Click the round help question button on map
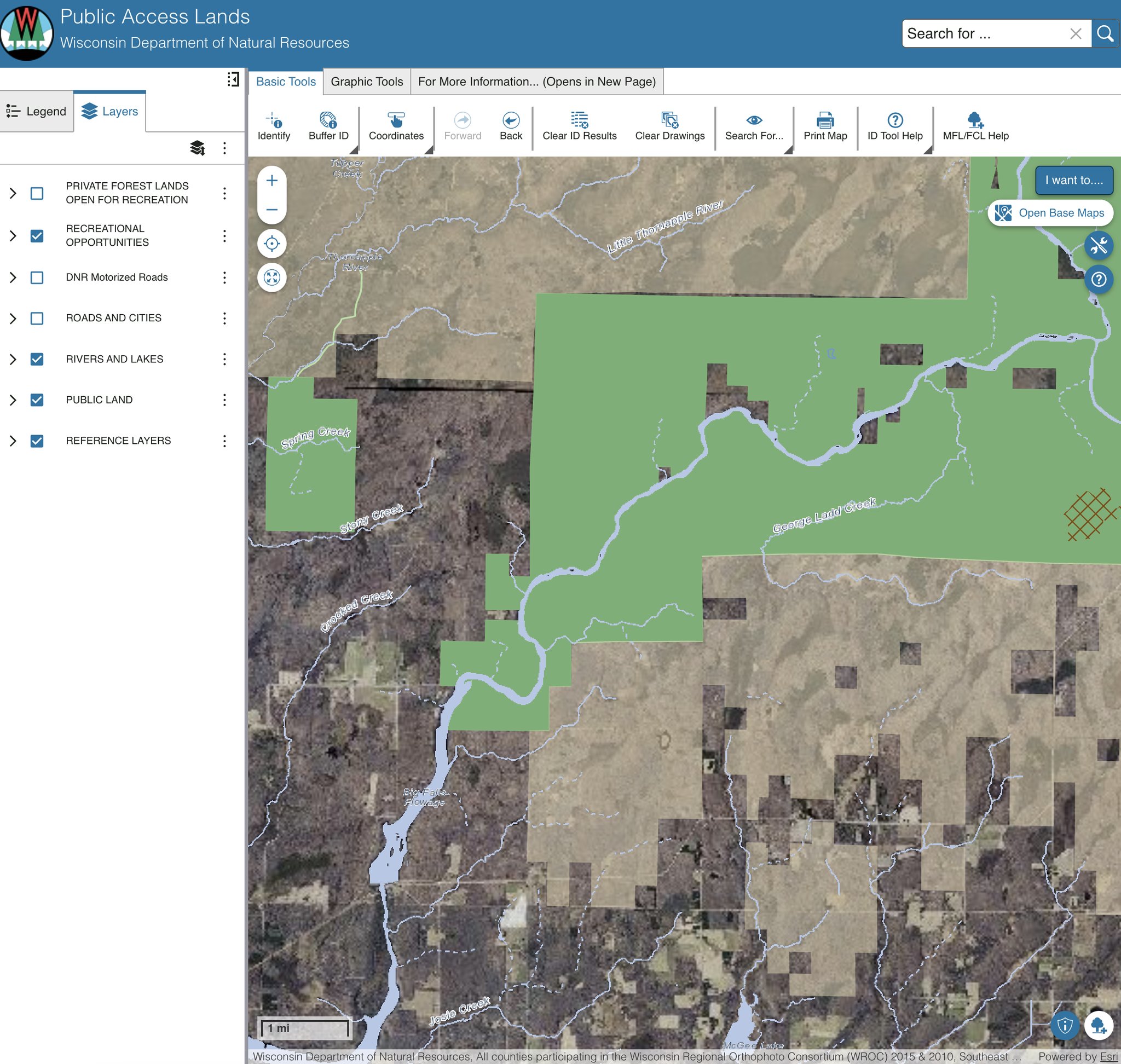 tap(1099, 279)
